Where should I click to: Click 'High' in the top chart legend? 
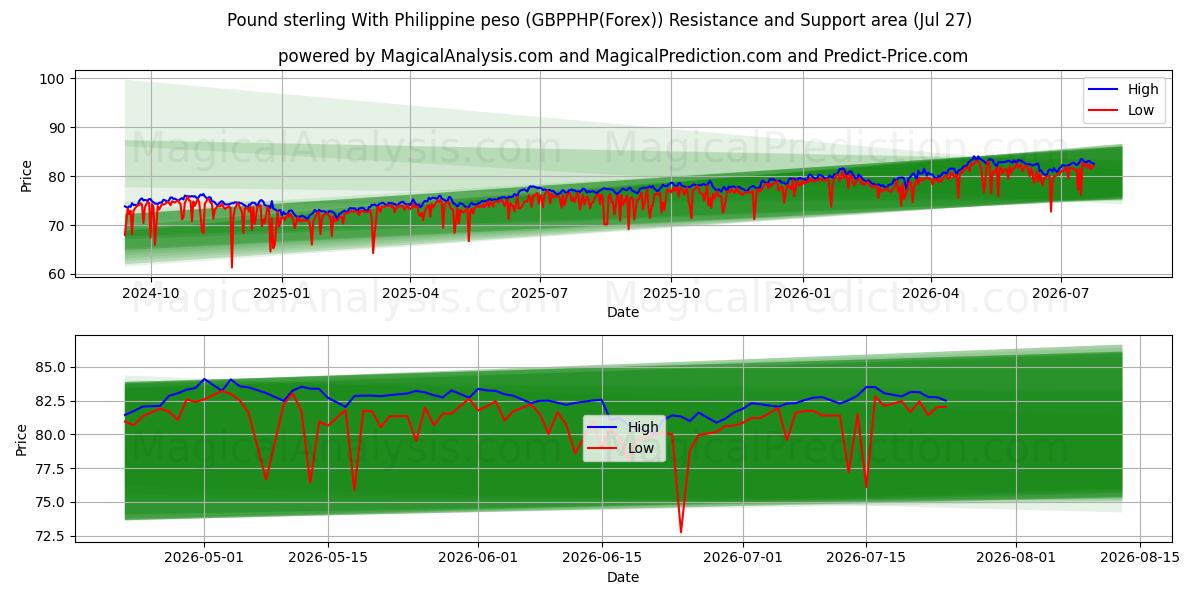1142,89
